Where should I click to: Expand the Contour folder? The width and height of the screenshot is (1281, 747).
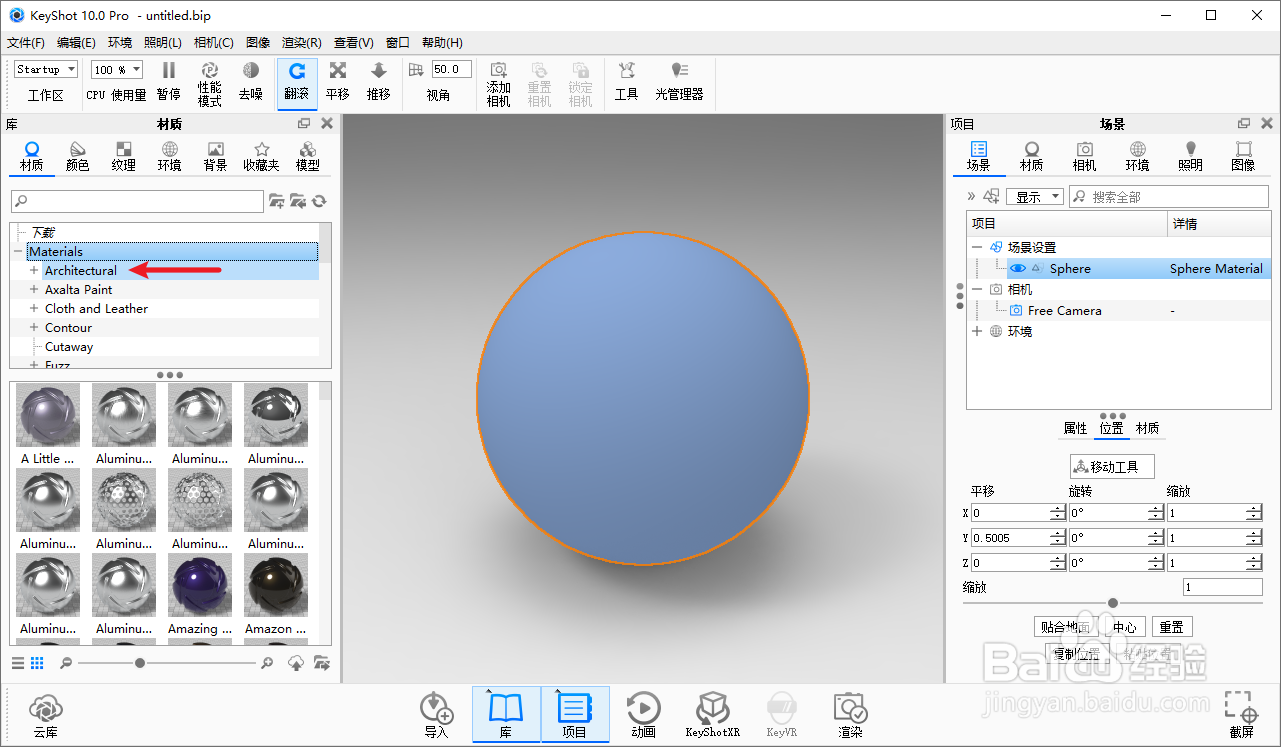[x=34, y=328]
